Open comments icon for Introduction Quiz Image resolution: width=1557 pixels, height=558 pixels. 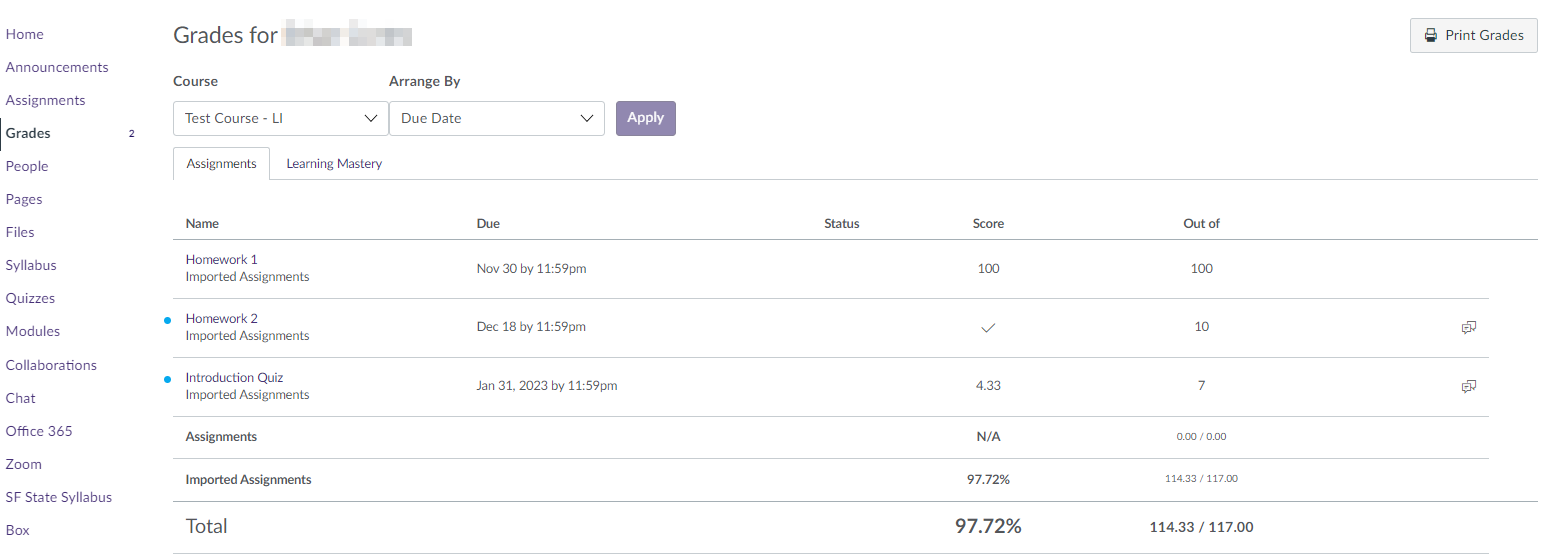pos(1469,386)
